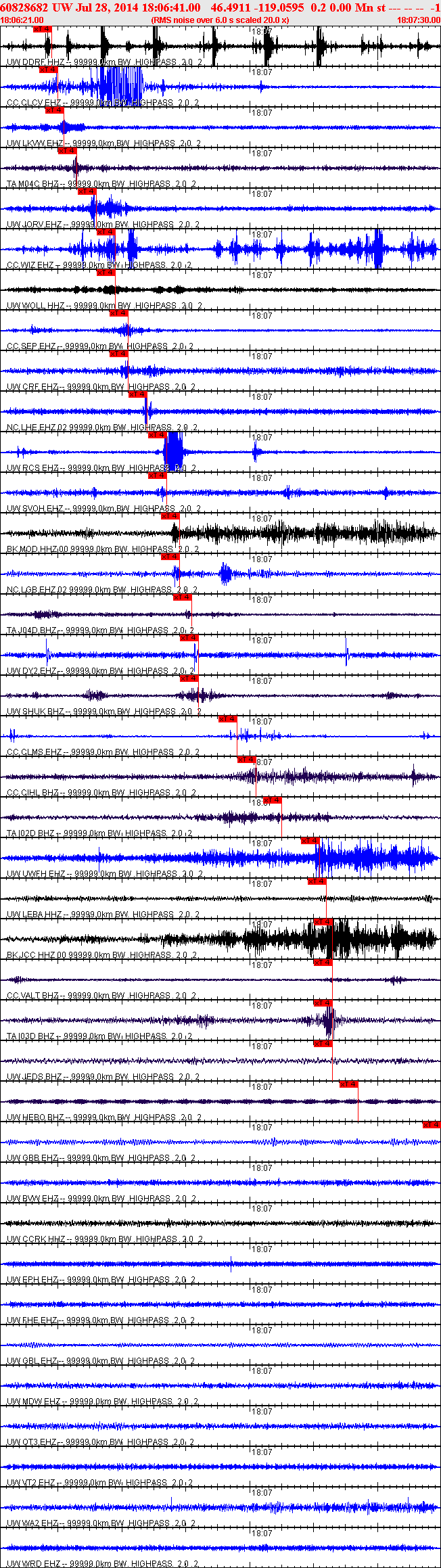Select the UW EPH EHZ station label
Image resolution: width=441 pixels, height=1568 pixels.
click(x=32, y=1280)
